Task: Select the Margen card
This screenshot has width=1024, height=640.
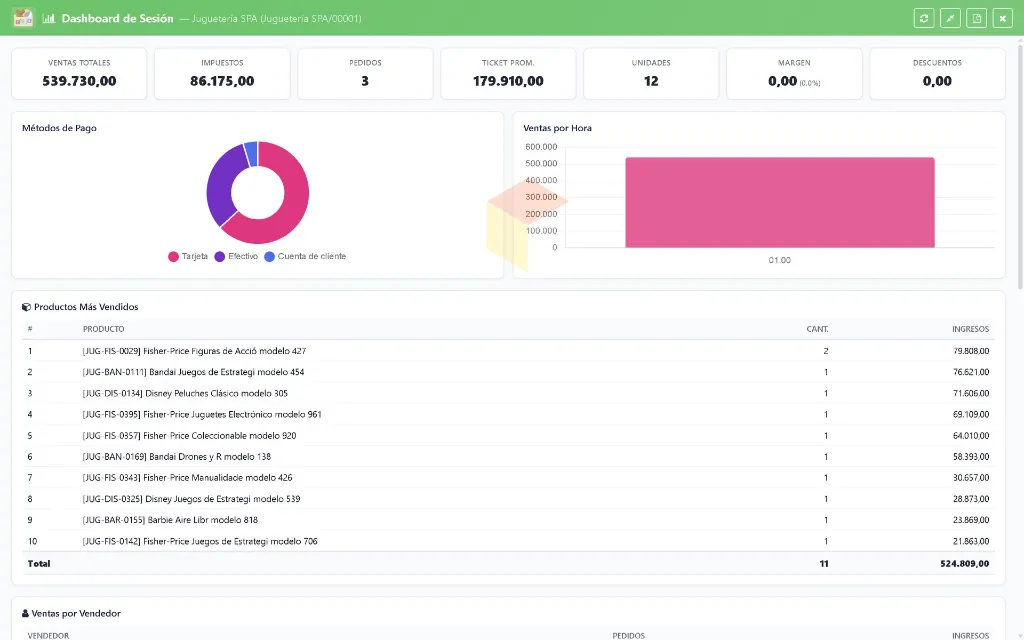Action: pyautogui.click(x=794, y=74)
